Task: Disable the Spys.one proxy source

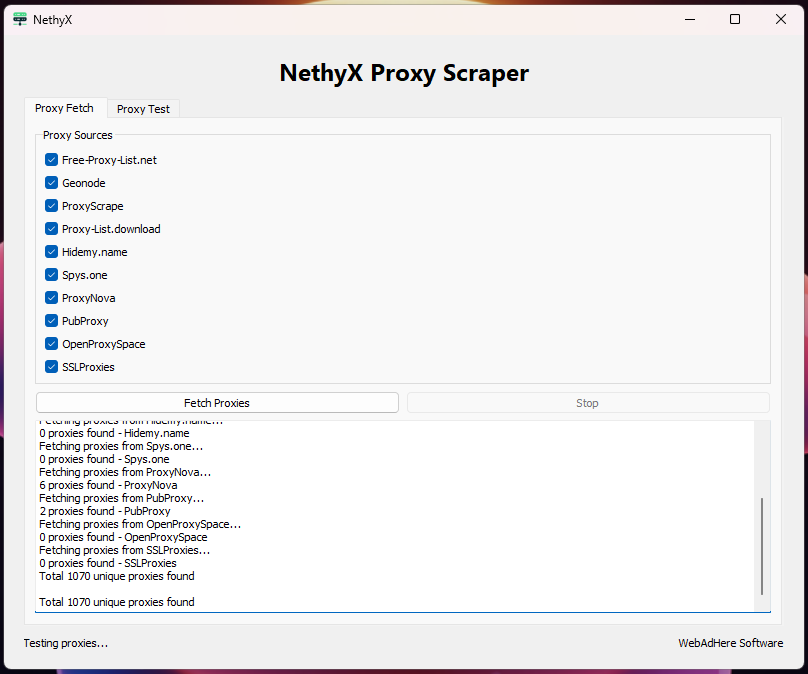Action: (51, 275)
